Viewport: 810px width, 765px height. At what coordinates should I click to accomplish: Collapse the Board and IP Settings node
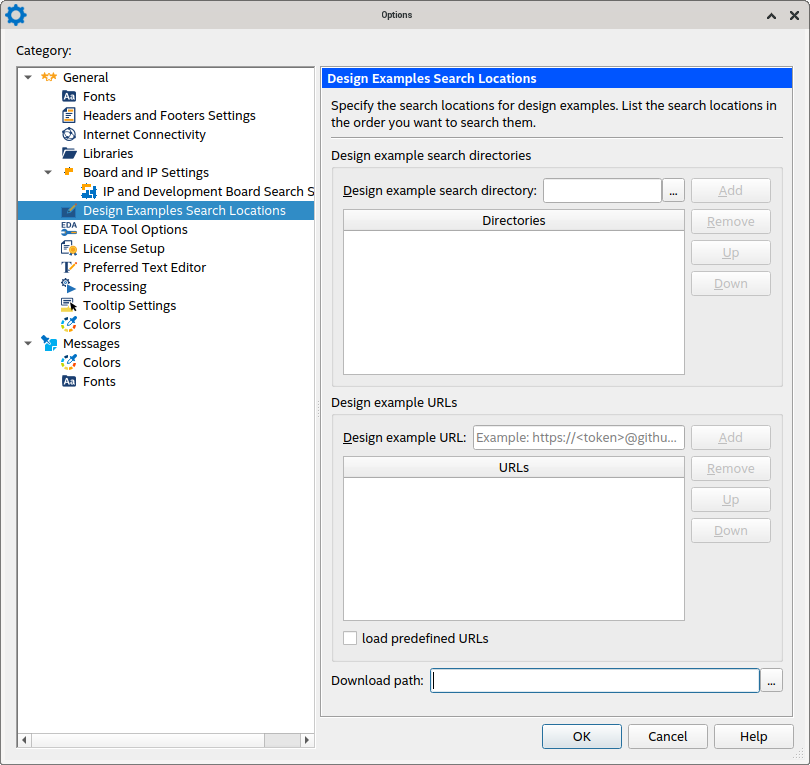point(48,172)
